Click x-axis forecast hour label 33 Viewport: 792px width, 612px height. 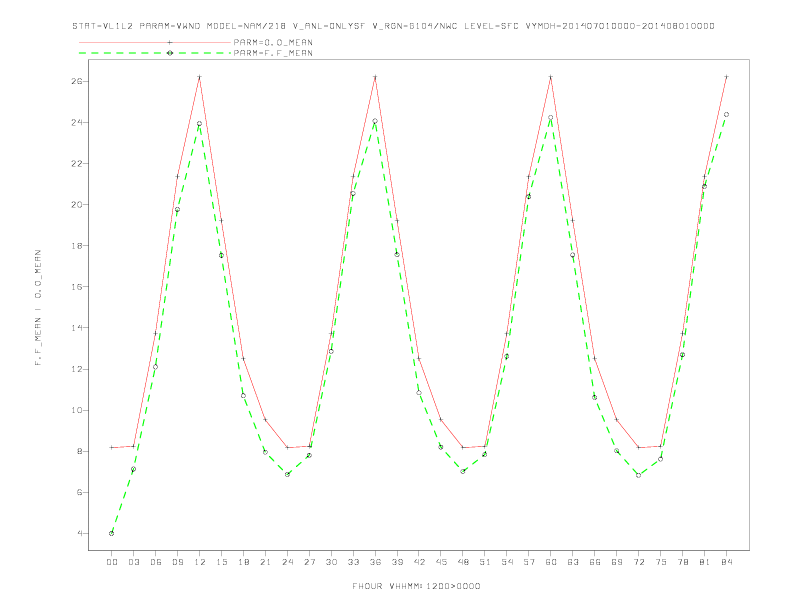[353, 562]
